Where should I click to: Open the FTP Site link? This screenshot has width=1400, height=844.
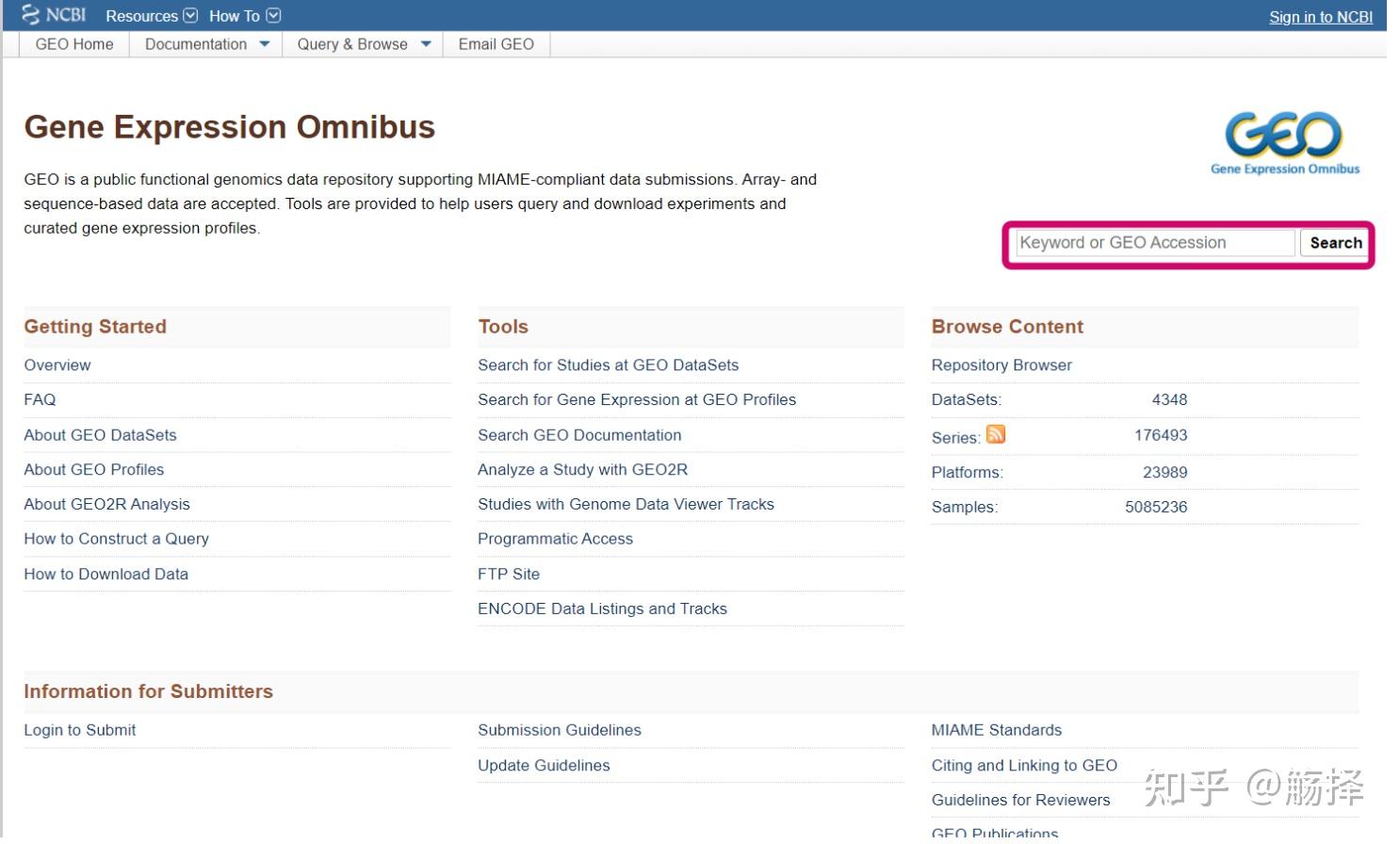(509, 574)
